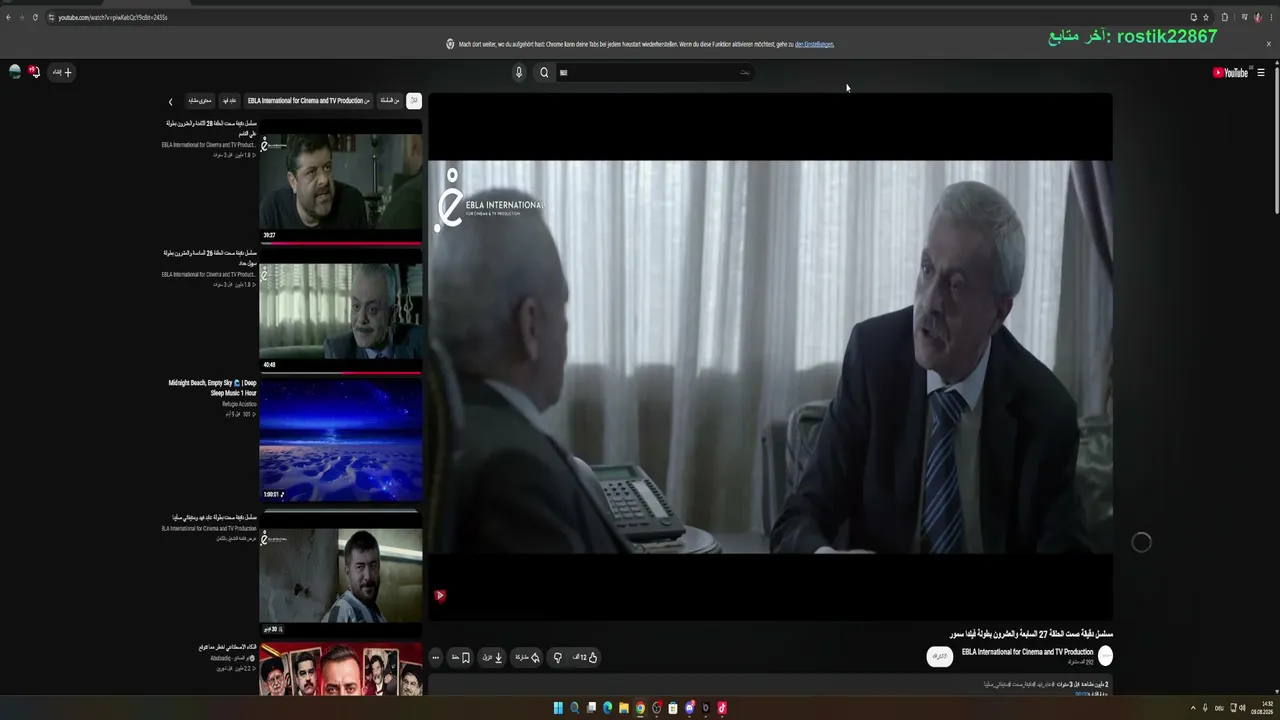The height and width of the screenshot is (720, 1280).
Task: Subscribe to EBLA International channel
Action: (x=939, y=656)
